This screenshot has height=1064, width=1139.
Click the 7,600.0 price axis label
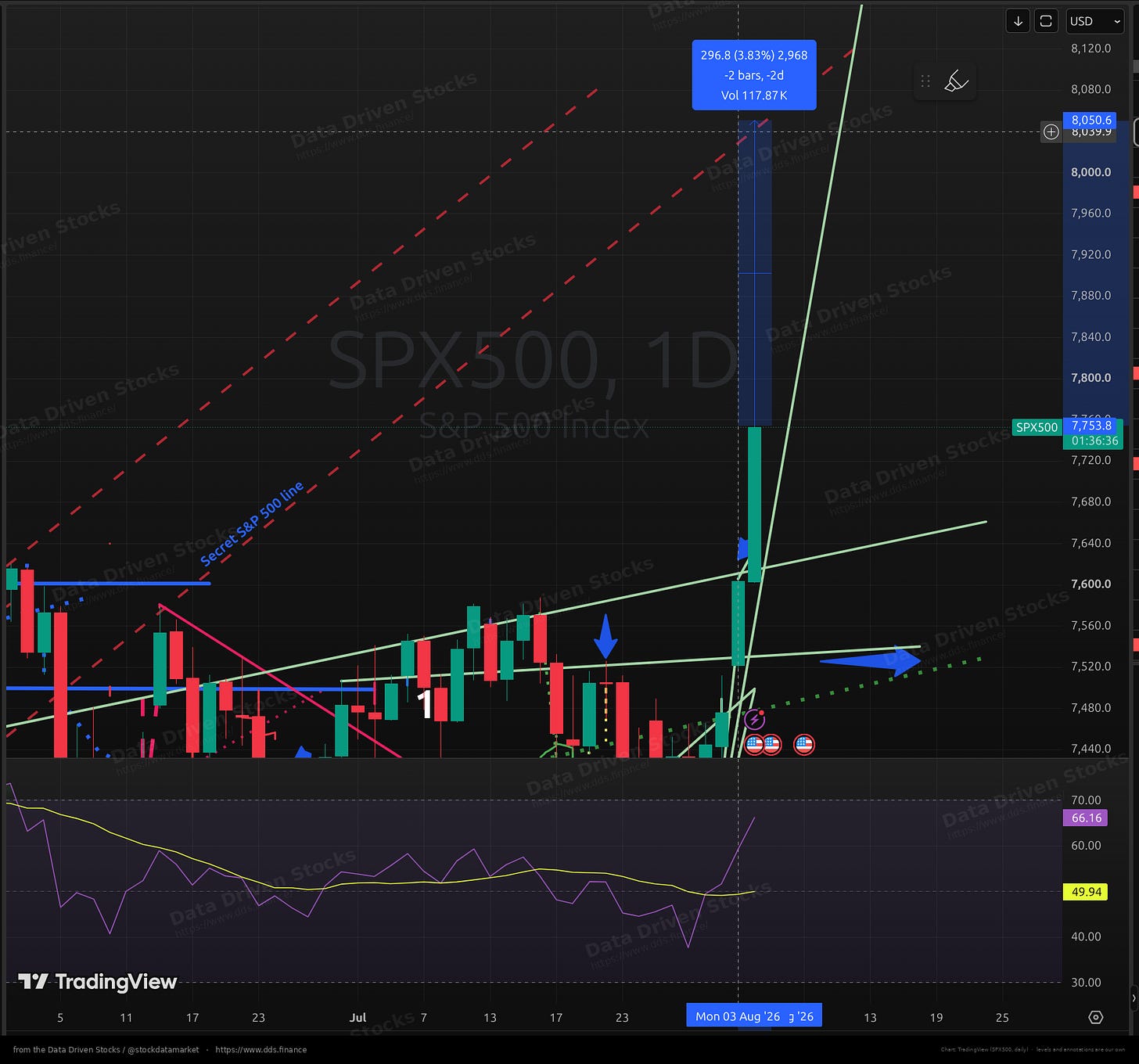[x=1090, y=584]
